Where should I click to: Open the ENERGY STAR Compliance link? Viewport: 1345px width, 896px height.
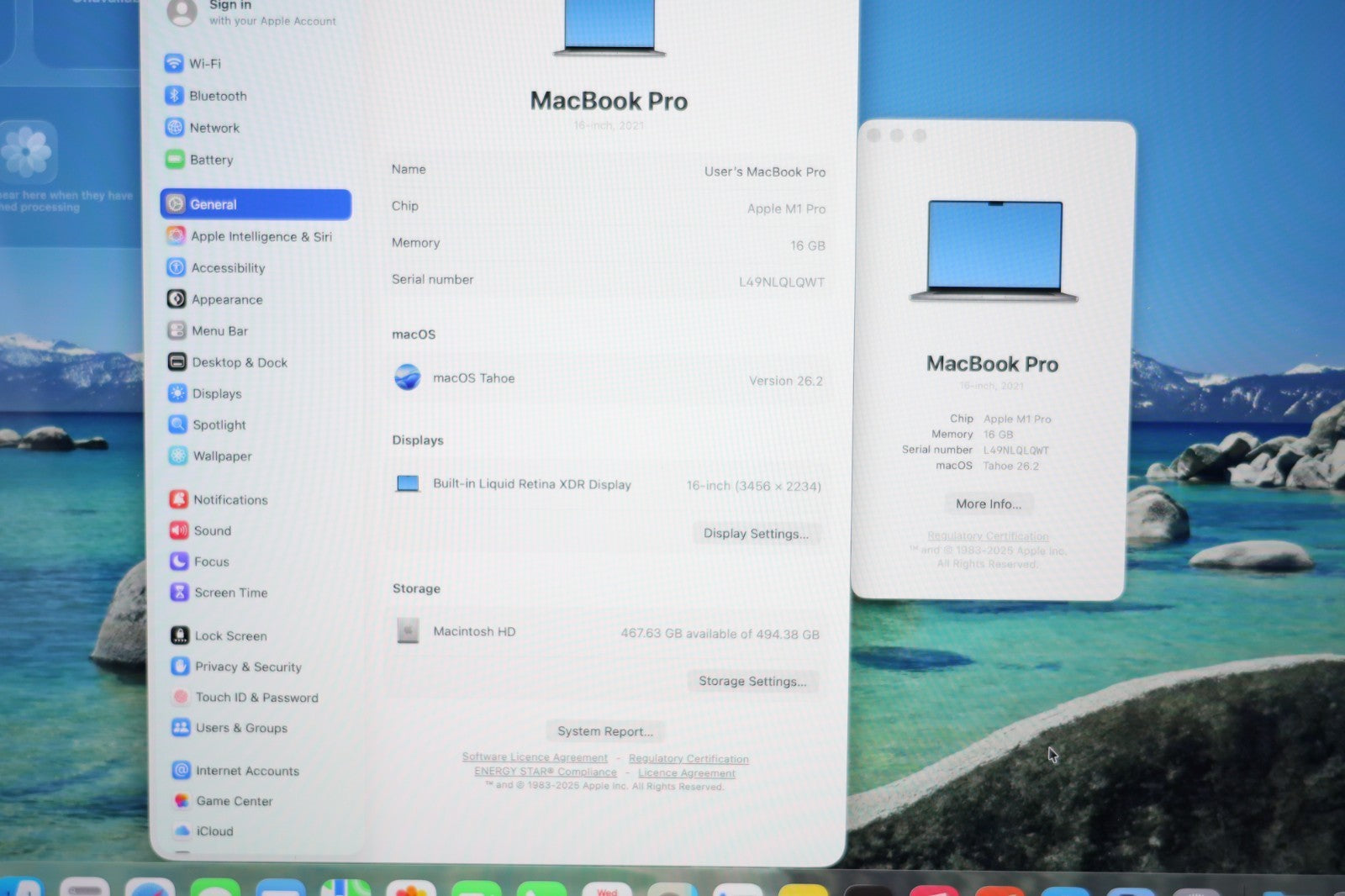click(545, 772)
